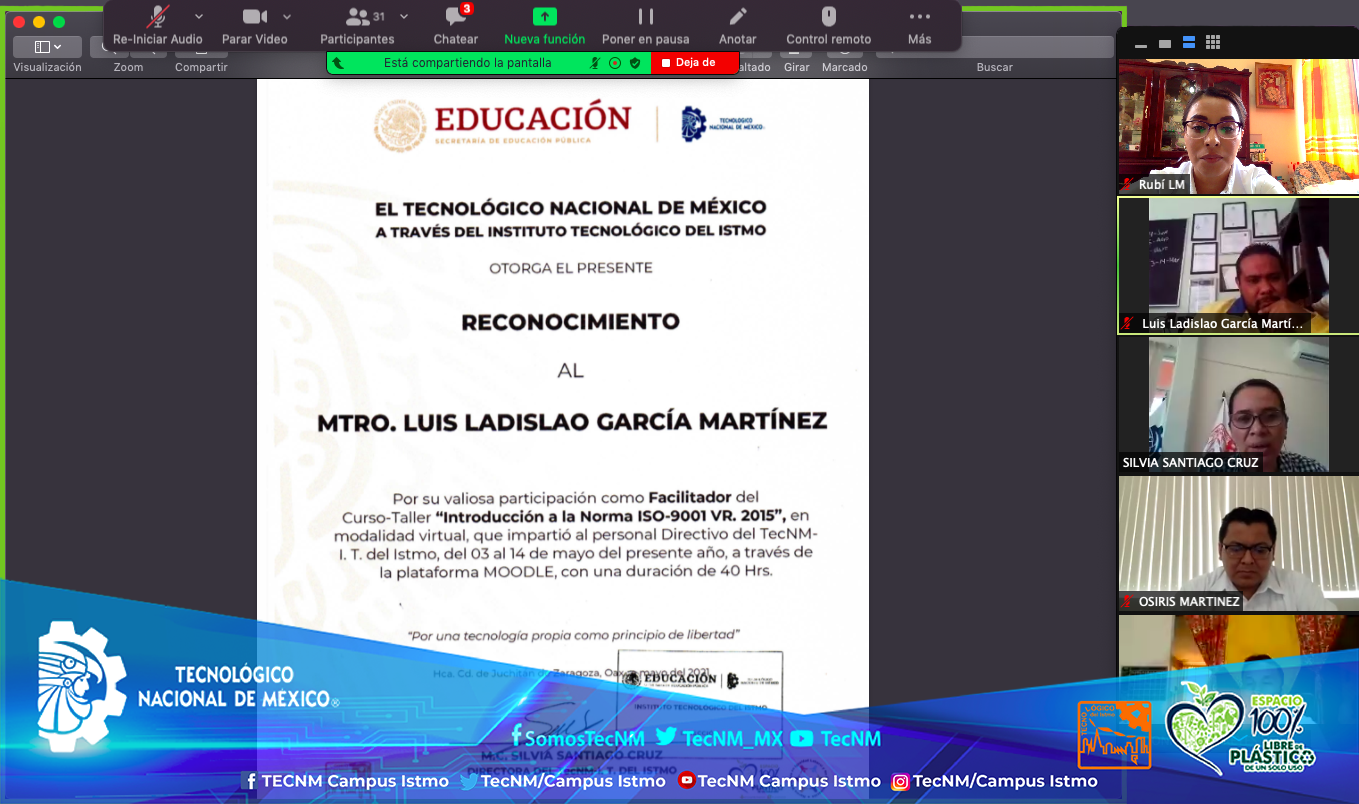The image size is (1359, 804).
Task: Click muted mic icon beside Luis Ladislao
Action: pyautogui.click(x=1128, y=324)
